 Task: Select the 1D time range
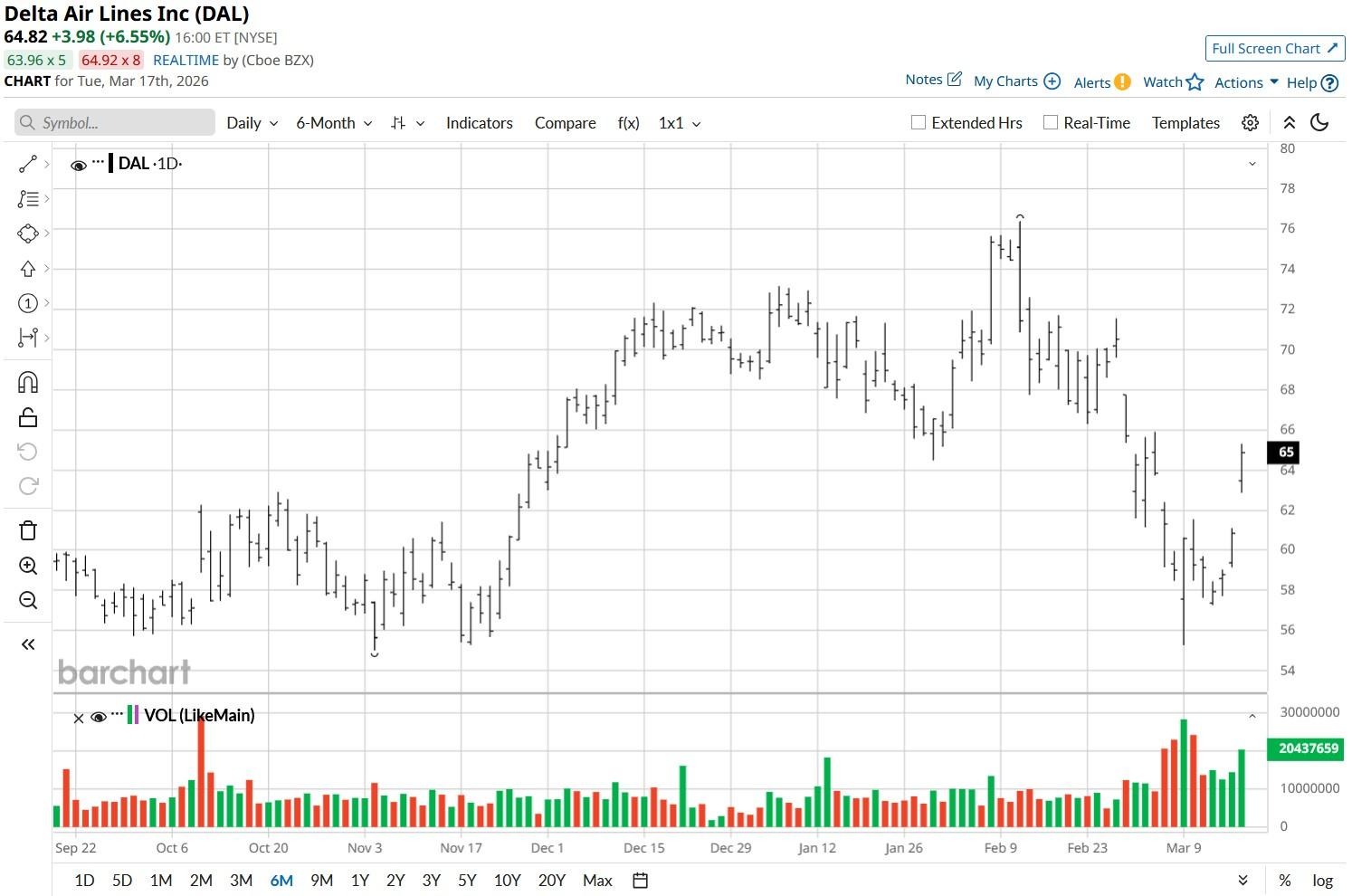click(x=84, y=881)
